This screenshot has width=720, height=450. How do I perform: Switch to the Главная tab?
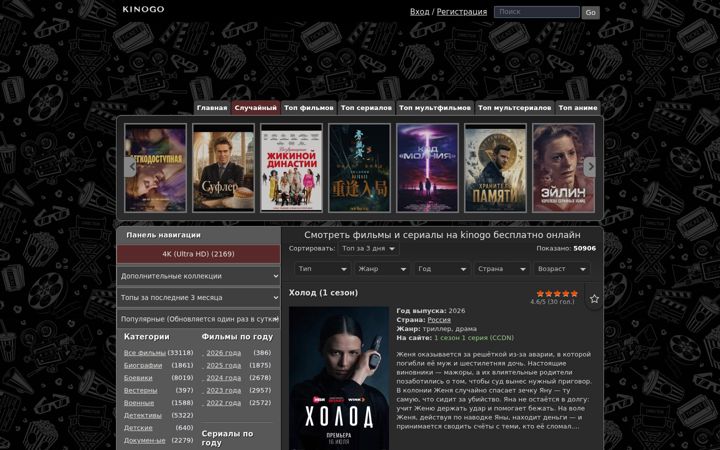[x=212, y=108]
